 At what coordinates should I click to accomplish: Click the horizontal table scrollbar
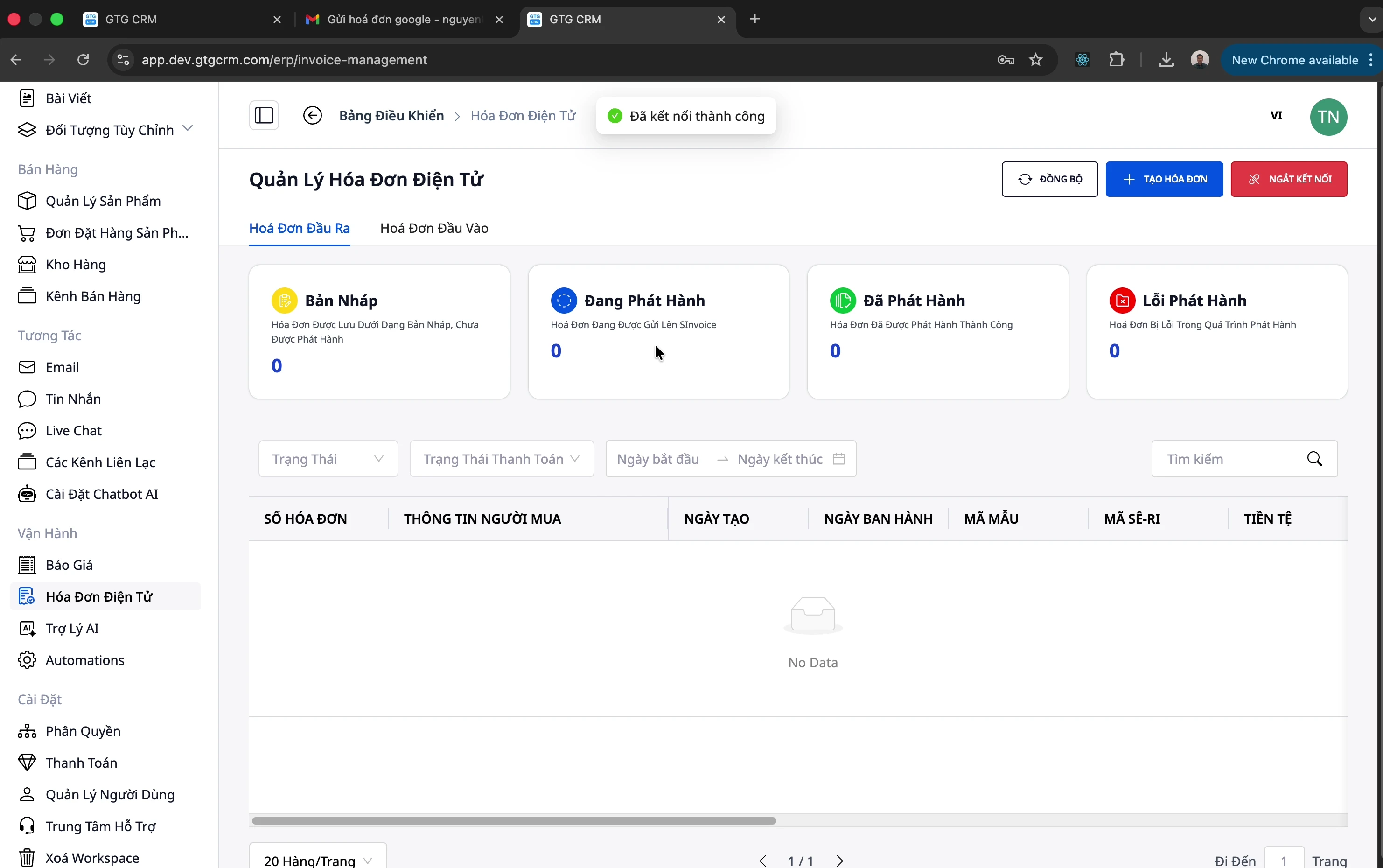click(514, 820)
